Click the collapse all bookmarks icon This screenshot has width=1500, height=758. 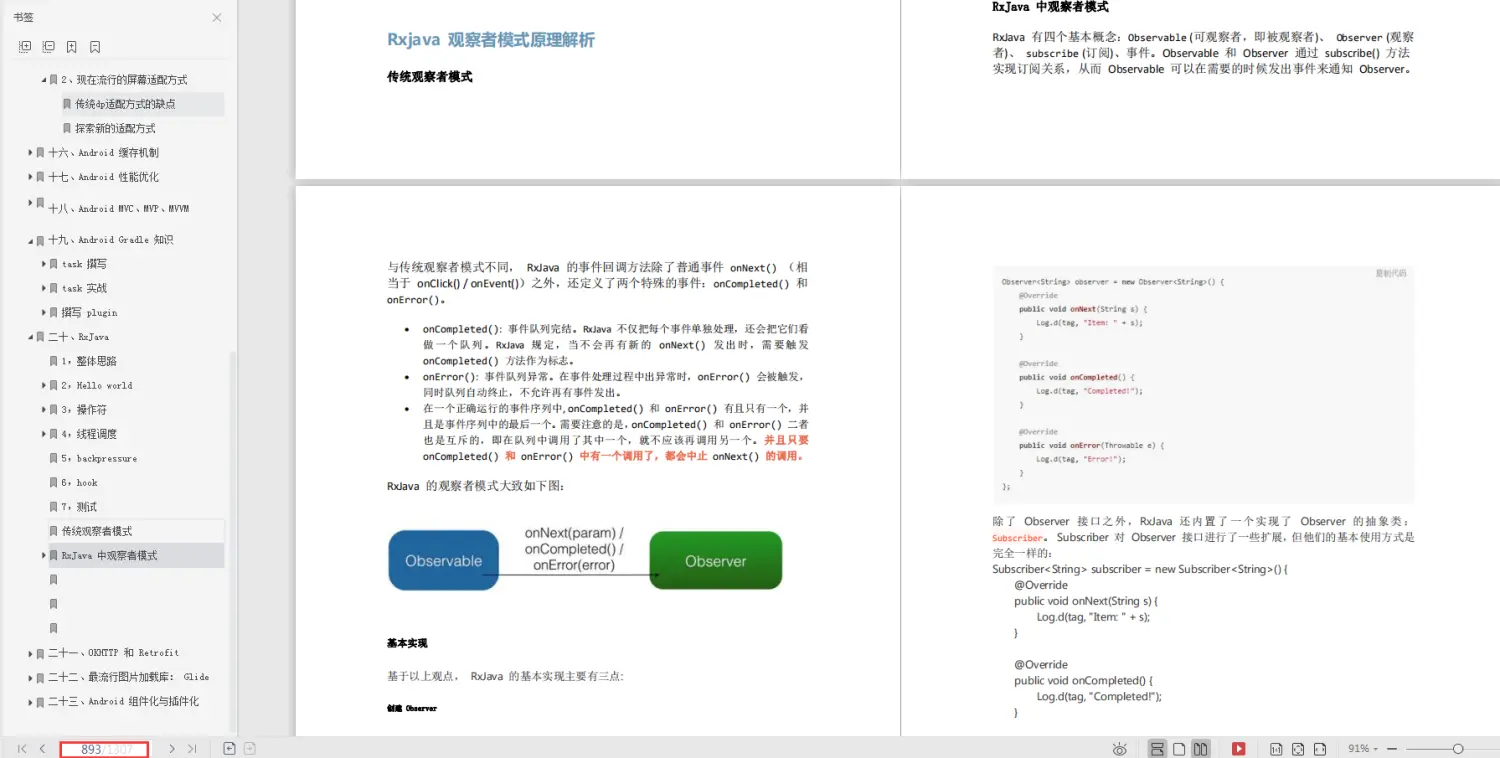(48, 47)
